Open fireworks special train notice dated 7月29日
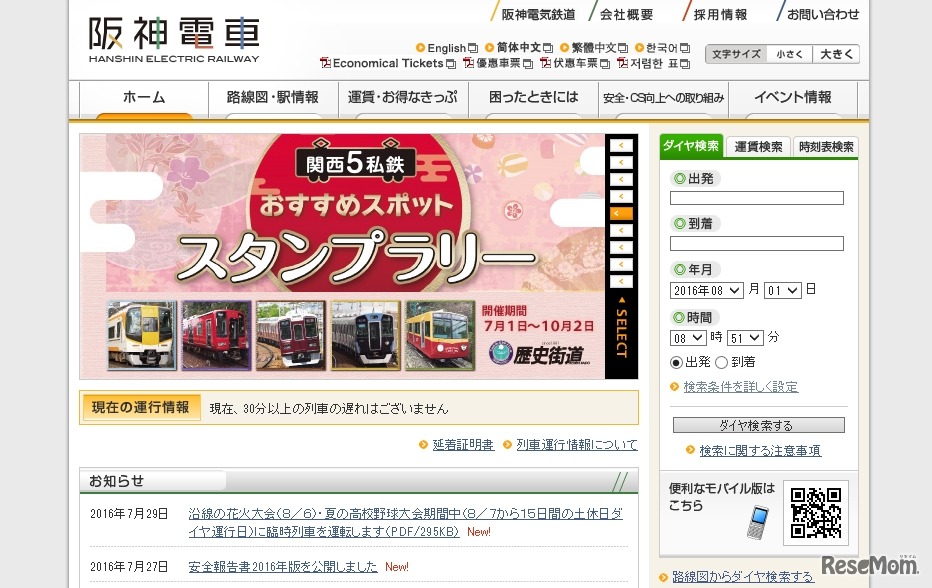Screen dimensions: 932x588 click(x=405, y=522)
